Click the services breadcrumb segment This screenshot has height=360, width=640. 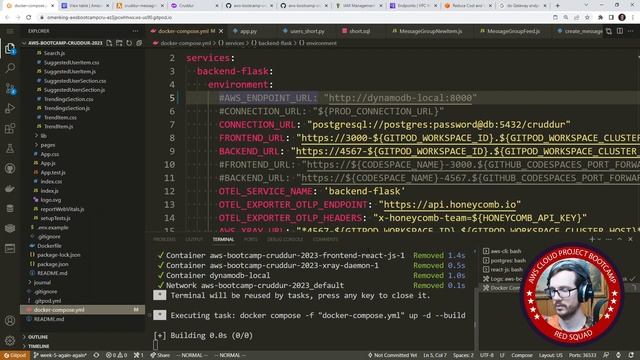click(234, 43)
